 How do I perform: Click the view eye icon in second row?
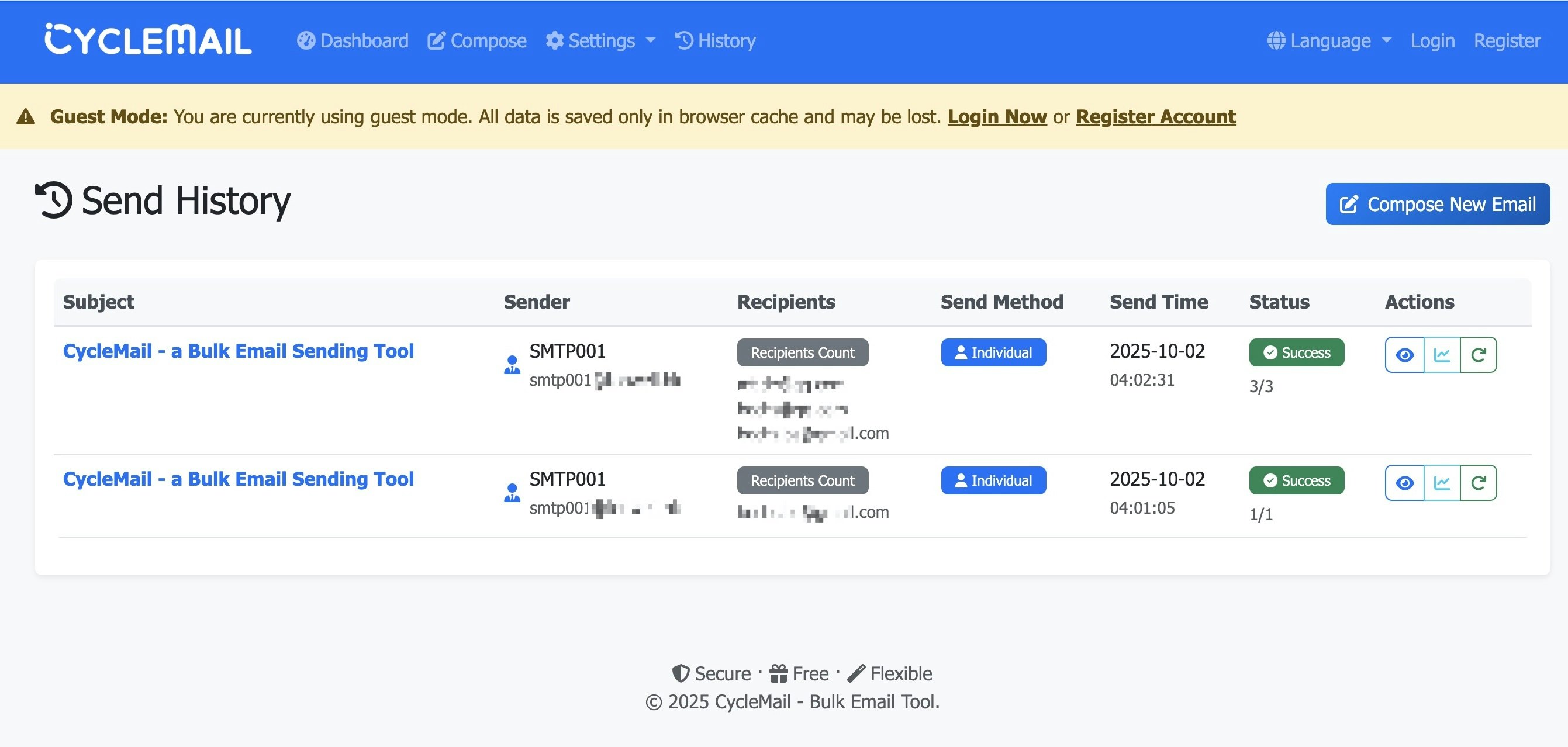(x=1404, y=483)
